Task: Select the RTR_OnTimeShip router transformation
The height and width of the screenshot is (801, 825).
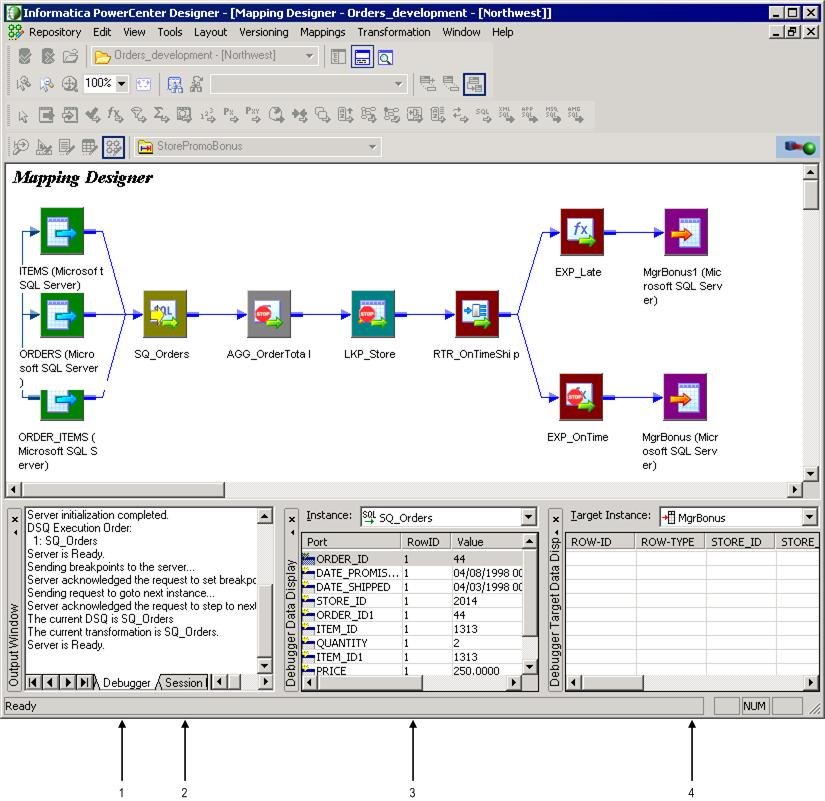Action: [477, 314]
